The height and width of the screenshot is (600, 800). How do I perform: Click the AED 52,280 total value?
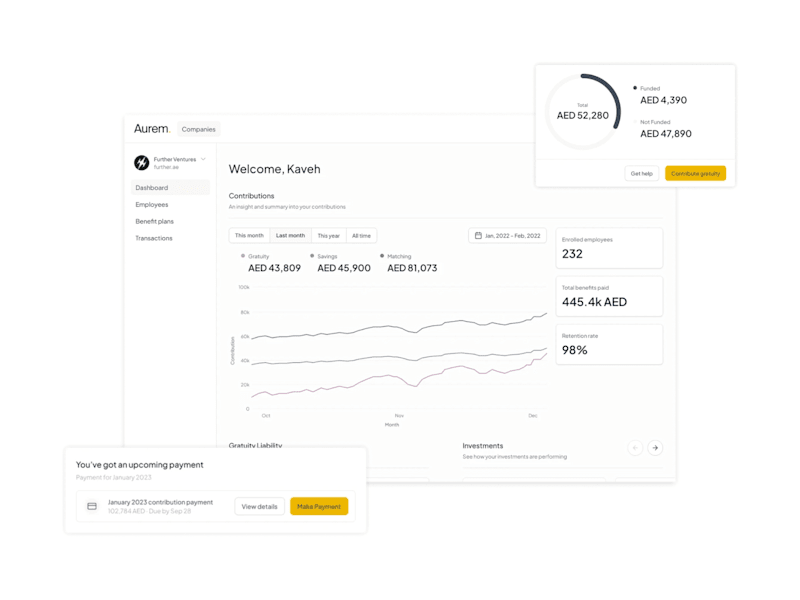pyautogui.click(x=583, y=115)
